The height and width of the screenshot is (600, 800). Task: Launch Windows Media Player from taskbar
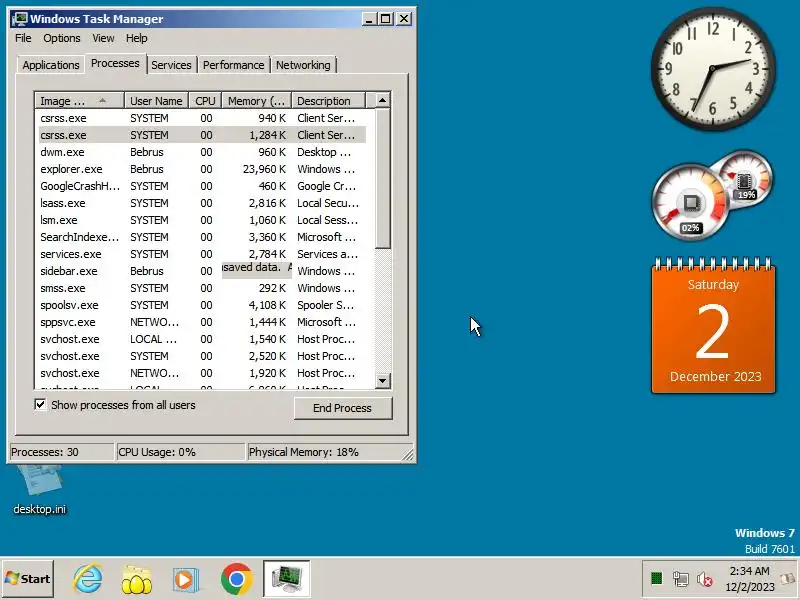pyautogui.click(x=185, y=580)
